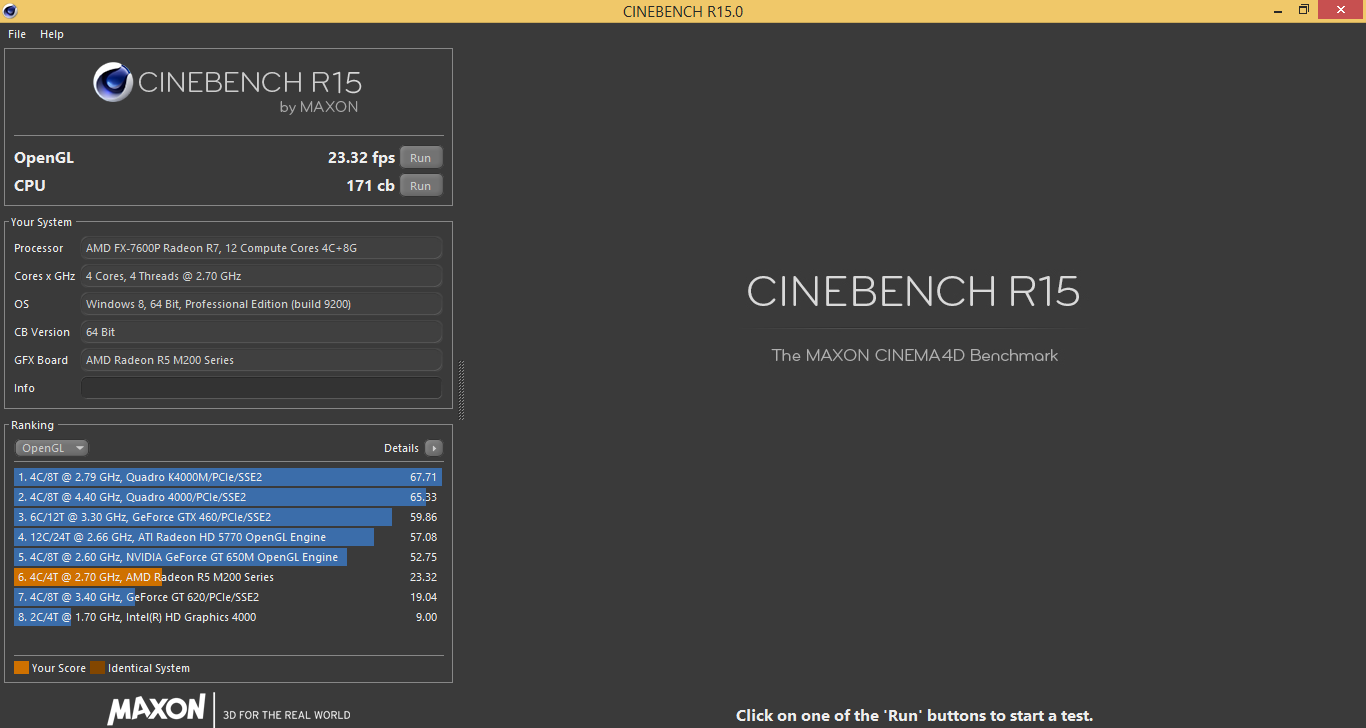Screen dimensions: 1366x728
Task: Click the Details arrow button
Action: [433, 448]
